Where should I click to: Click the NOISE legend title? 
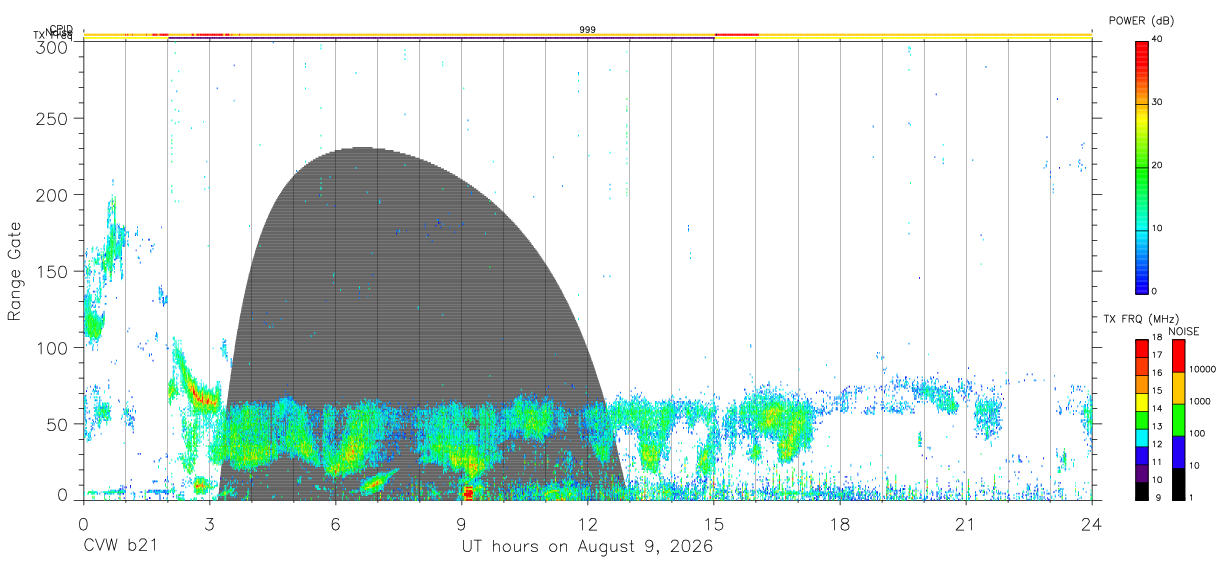click(x=1184, y=332)
